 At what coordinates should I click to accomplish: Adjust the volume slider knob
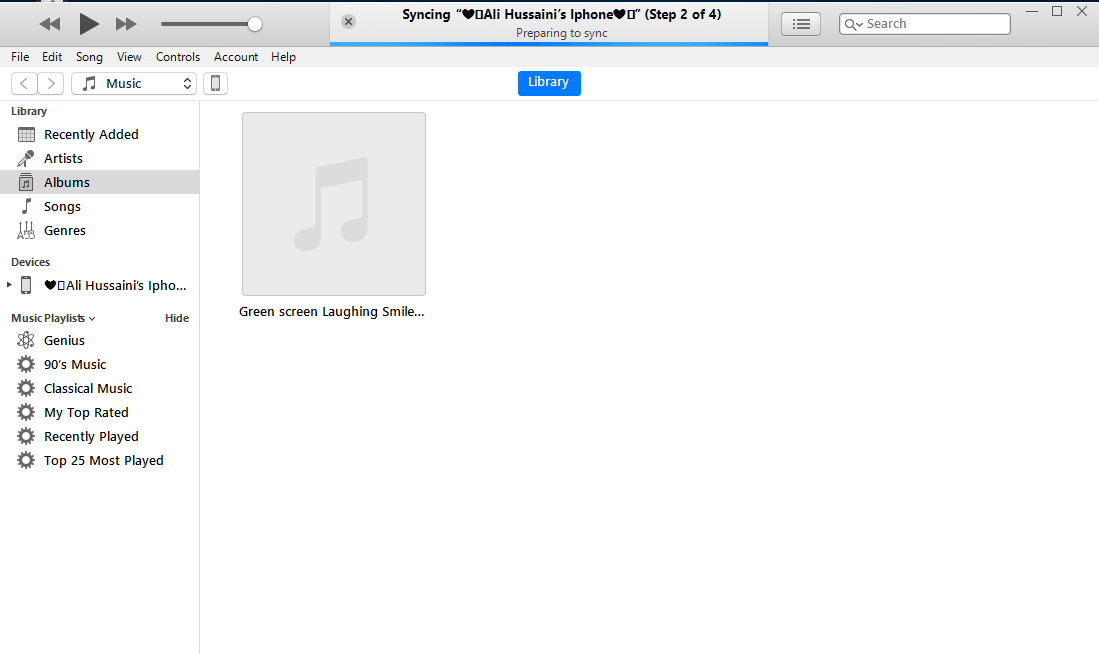point(255,24)
